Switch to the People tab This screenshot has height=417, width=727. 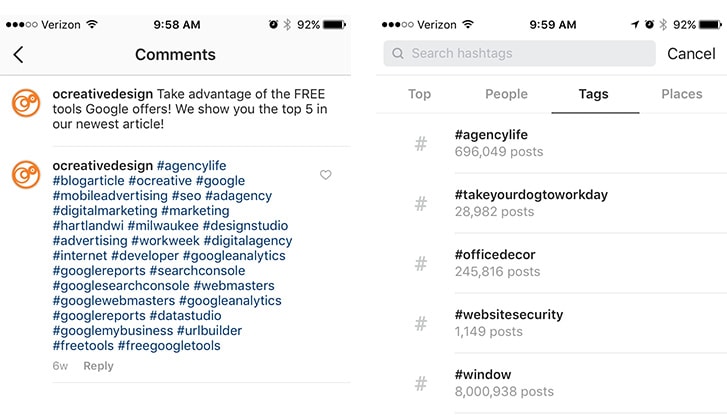[x=506, y=94]
